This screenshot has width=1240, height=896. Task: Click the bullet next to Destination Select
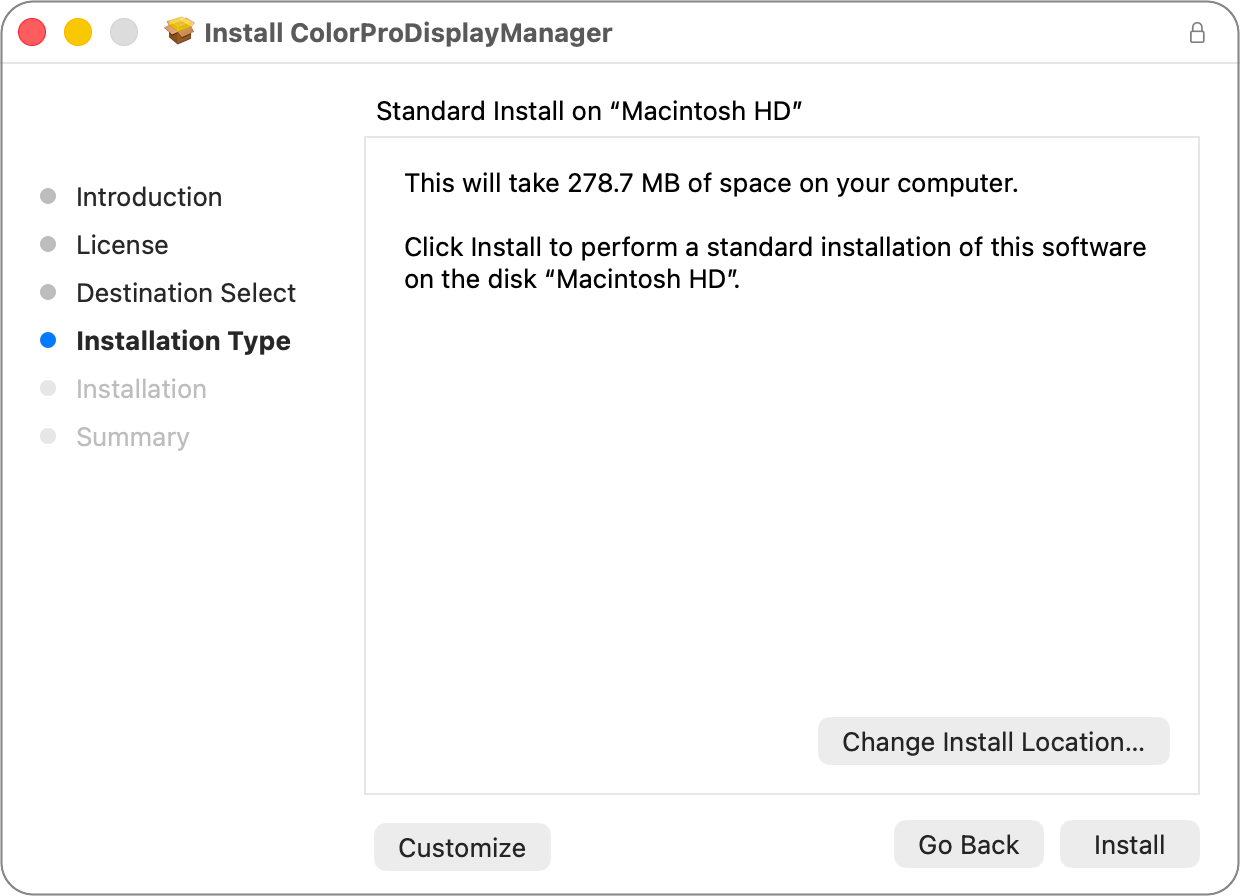click(48, 292)
